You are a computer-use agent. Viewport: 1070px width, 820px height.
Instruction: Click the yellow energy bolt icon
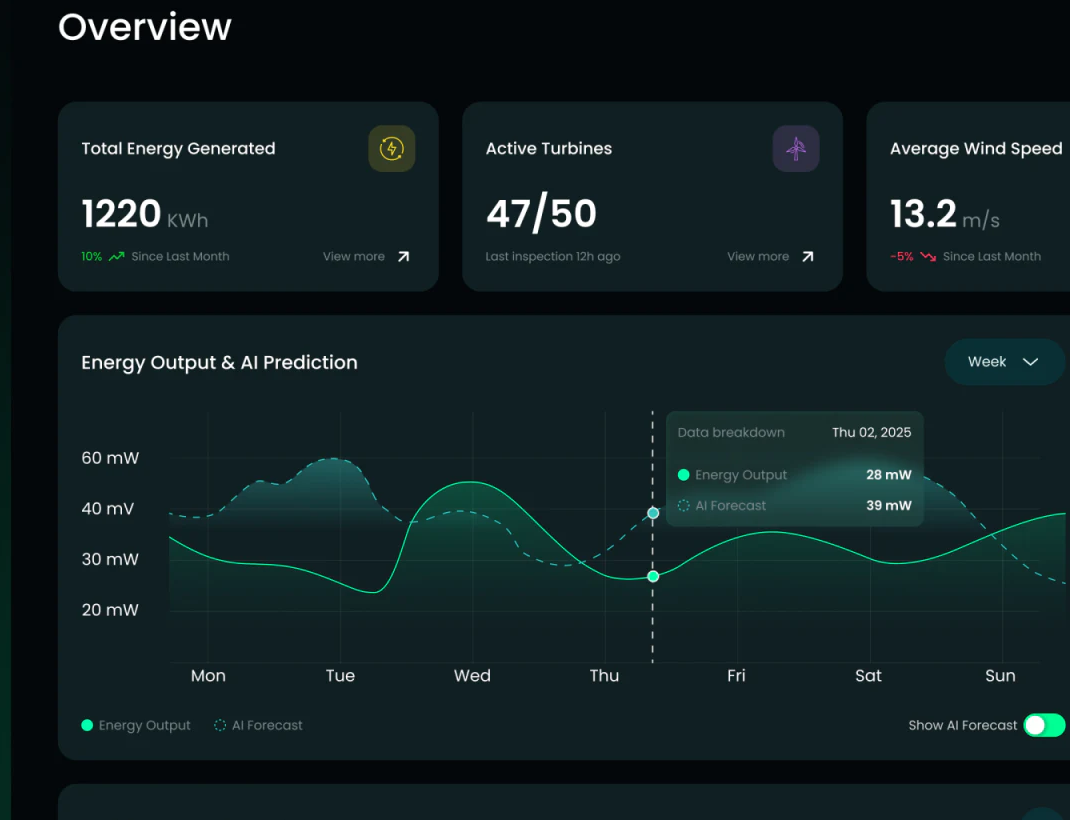tap(392, 149)
